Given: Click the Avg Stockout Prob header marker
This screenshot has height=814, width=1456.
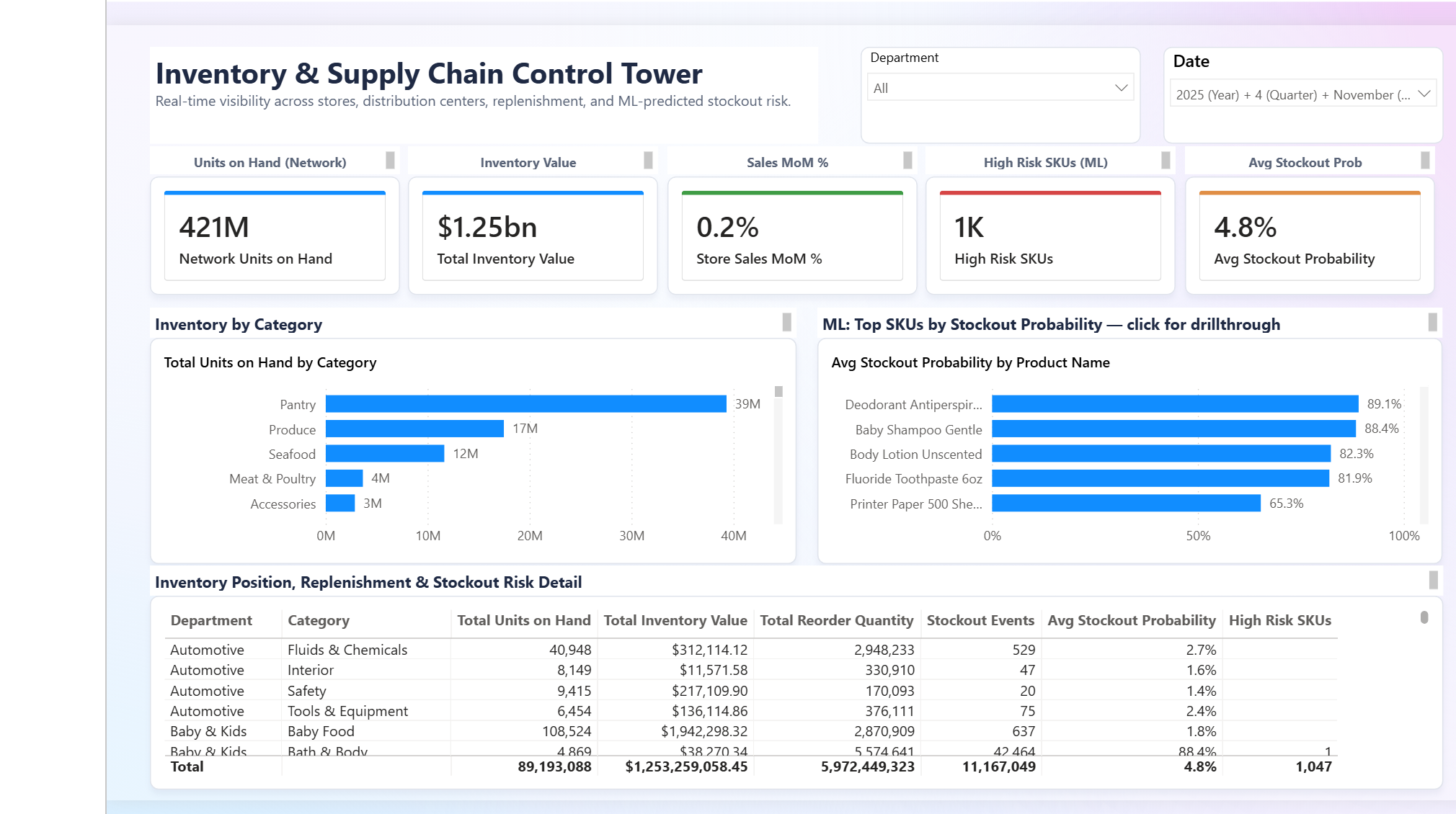Looking at the screenshot, I should point(1425,160).
